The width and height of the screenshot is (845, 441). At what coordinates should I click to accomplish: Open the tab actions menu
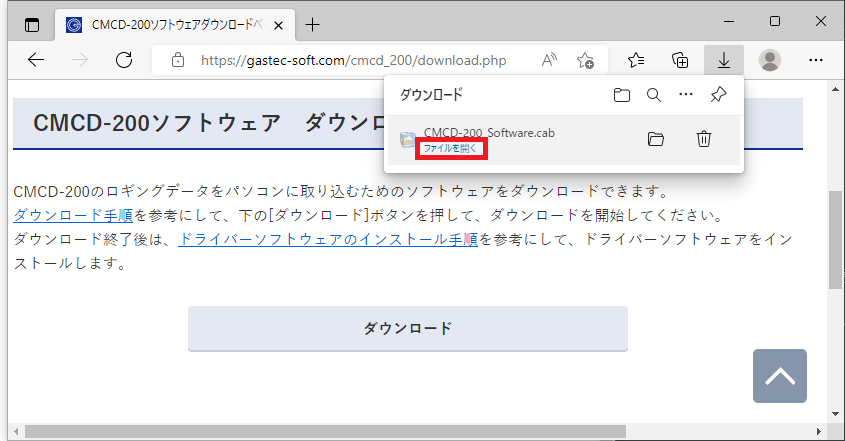[32, 25]
